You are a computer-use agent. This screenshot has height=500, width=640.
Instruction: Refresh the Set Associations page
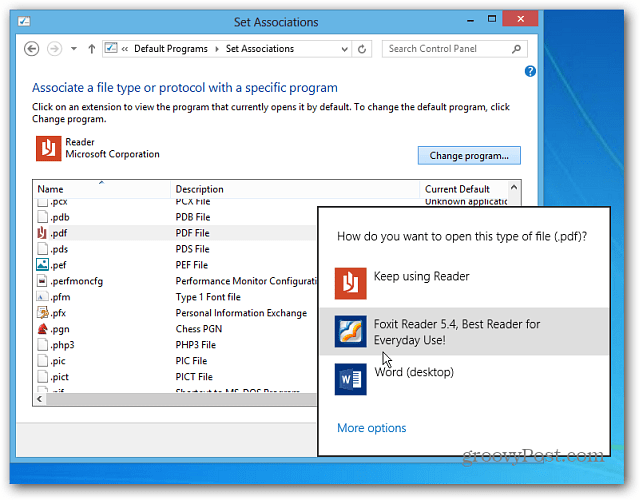pyautogui.click(x=362, y=49)
